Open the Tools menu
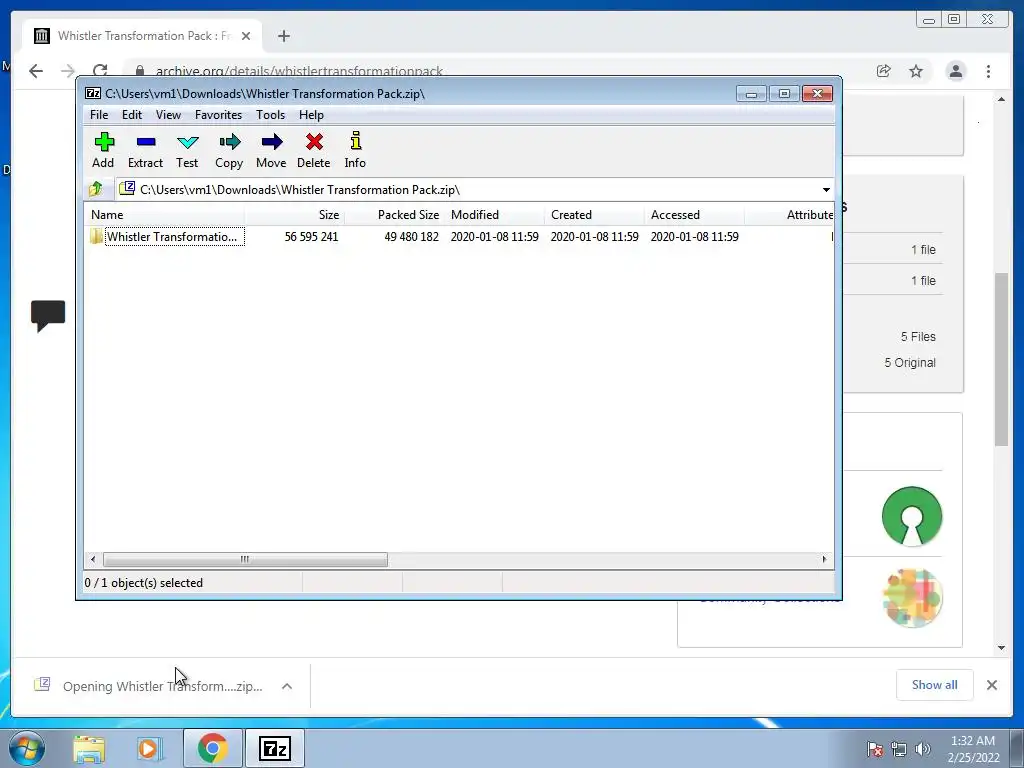 [270, 115]
